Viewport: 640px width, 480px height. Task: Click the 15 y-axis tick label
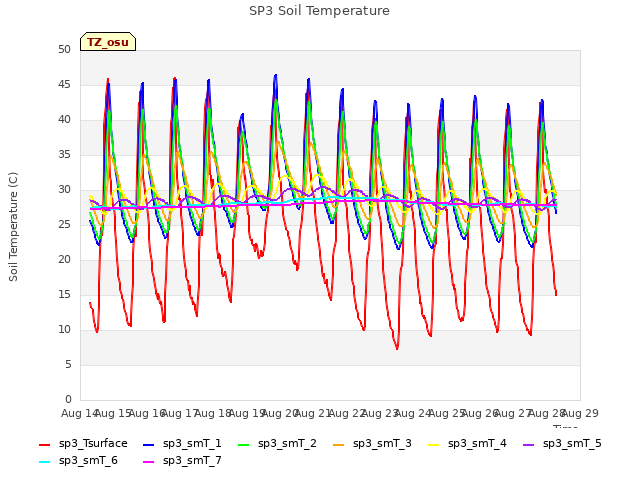tap(64, 295)
